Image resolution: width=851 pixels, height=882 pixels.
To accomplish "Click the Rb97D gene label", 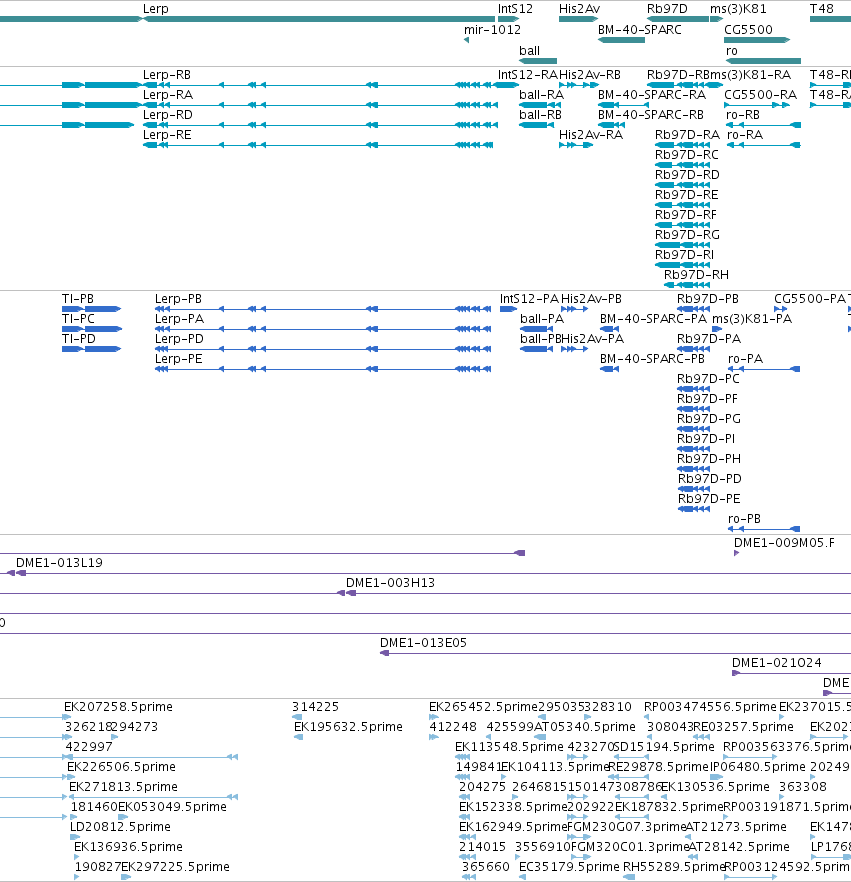I will 667,9.
